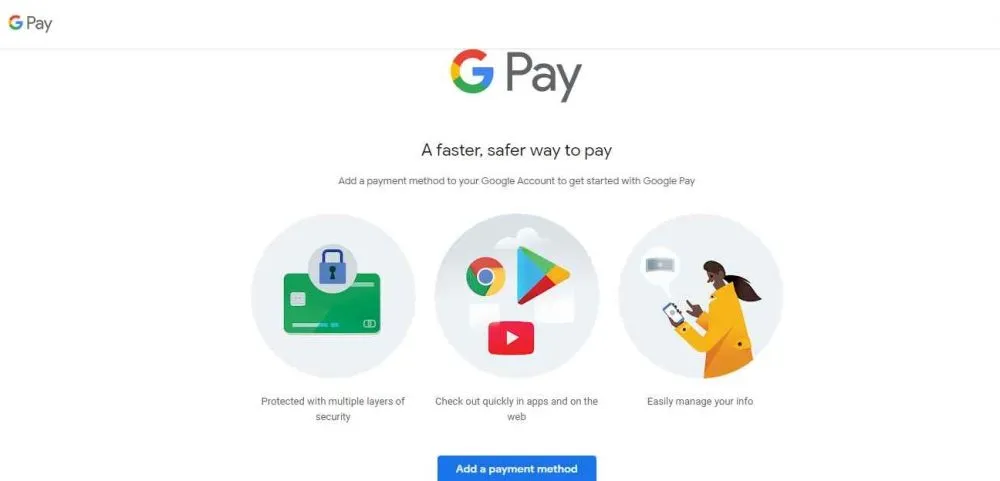The height and width of the screenshot is (481, 1000).
Task: Click the chip on the green card
Action: pyautogui.click(x=297, y=299)
